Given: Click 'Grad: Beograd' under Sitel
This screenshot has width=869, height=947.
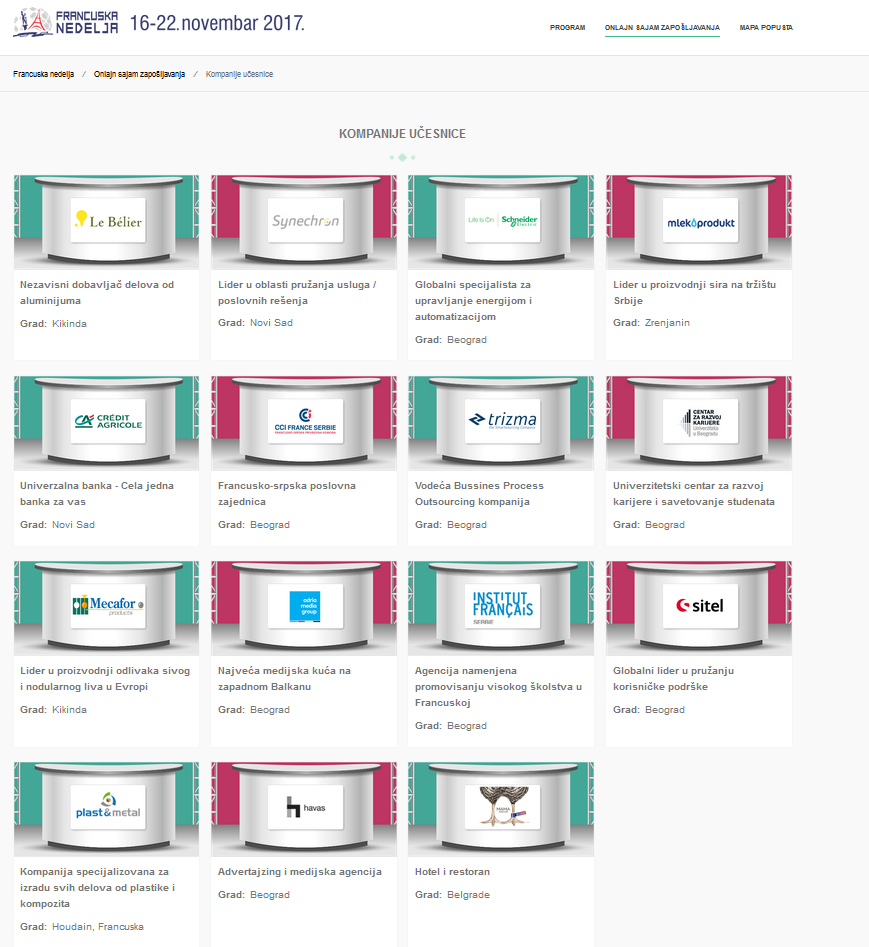Looking at the screenshot, I should (649, 710).
